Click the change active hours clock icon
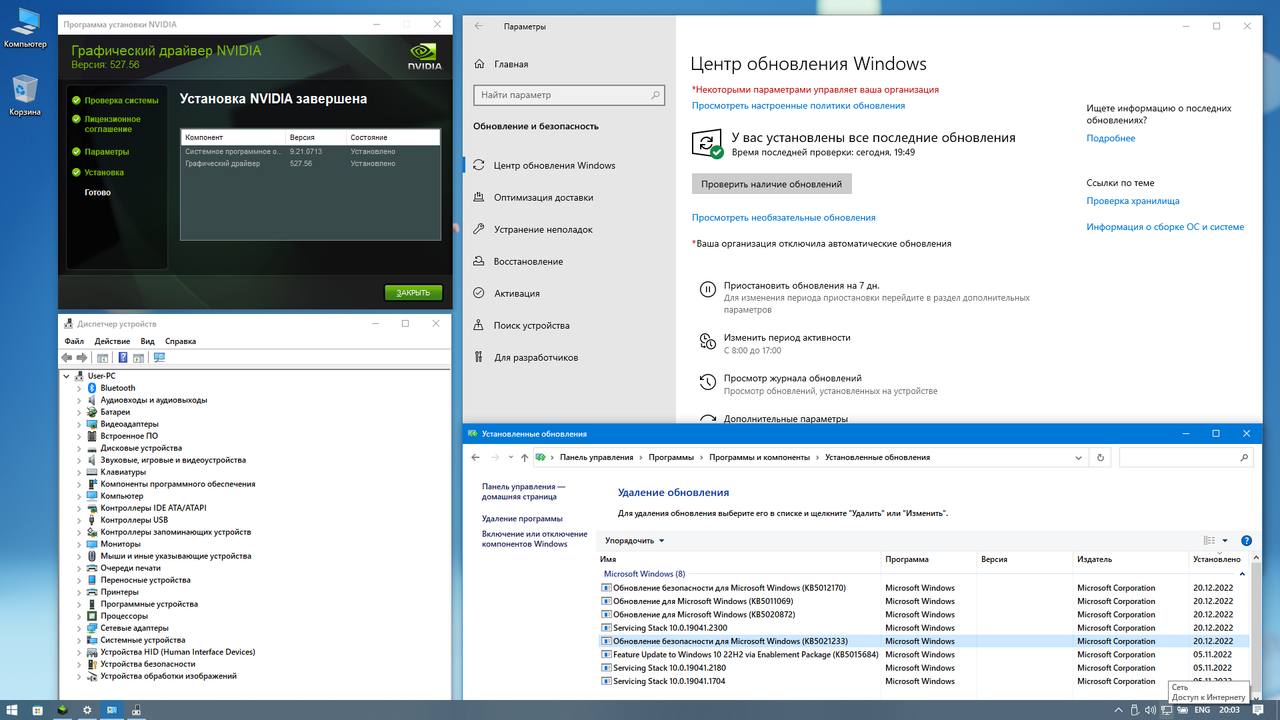The width and height of the screenshot is (1280, 720). point(707,341)
